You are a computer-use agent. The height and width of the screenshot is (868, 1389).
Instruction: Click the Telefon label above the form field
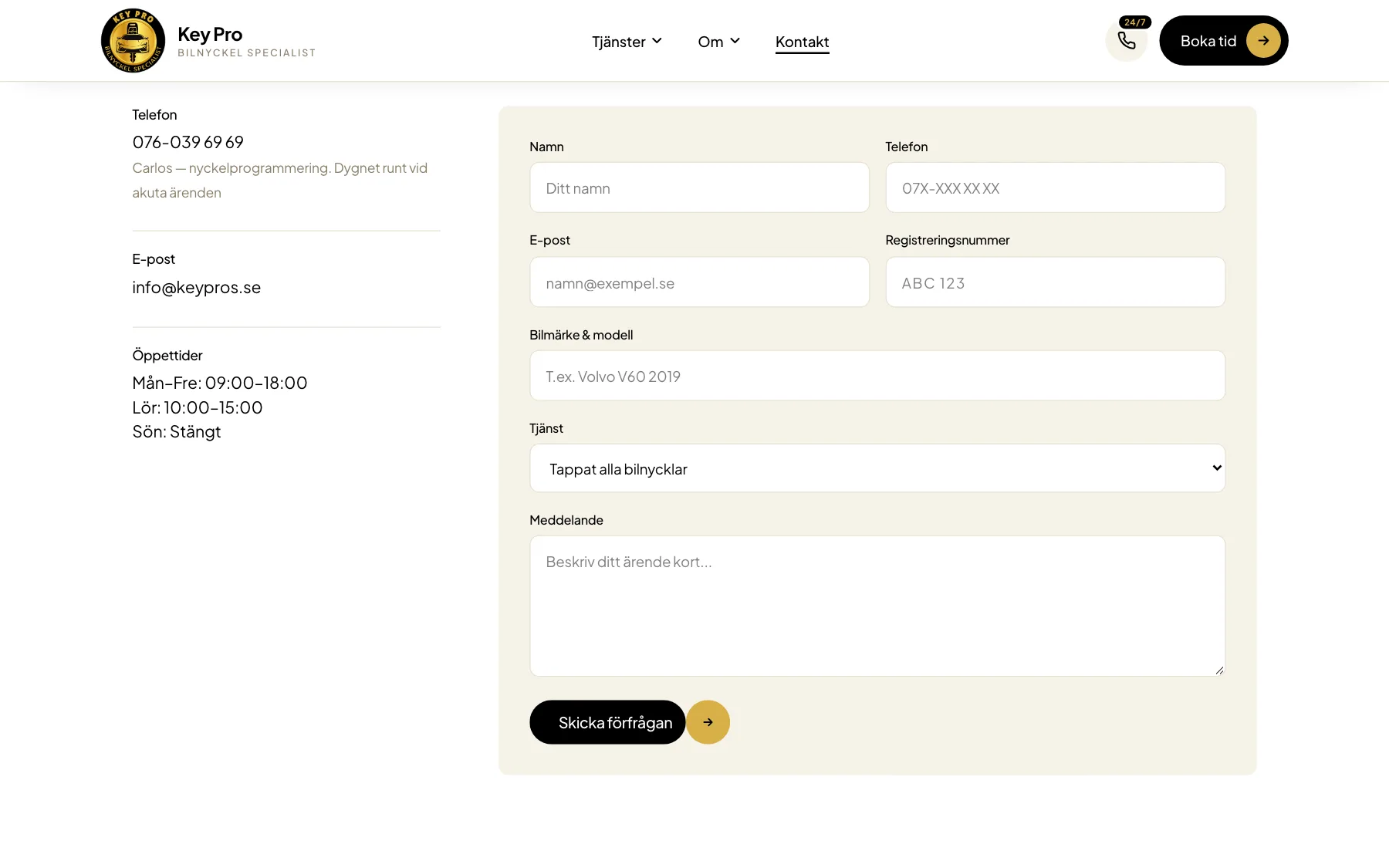click(907, 147)
